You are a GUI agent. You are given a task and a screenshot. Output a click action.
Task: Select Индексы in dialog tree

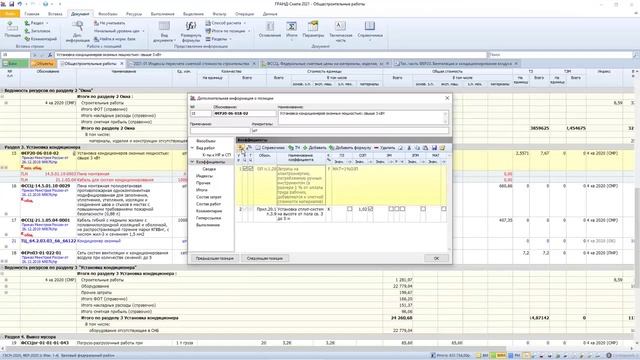coord(204,176)
